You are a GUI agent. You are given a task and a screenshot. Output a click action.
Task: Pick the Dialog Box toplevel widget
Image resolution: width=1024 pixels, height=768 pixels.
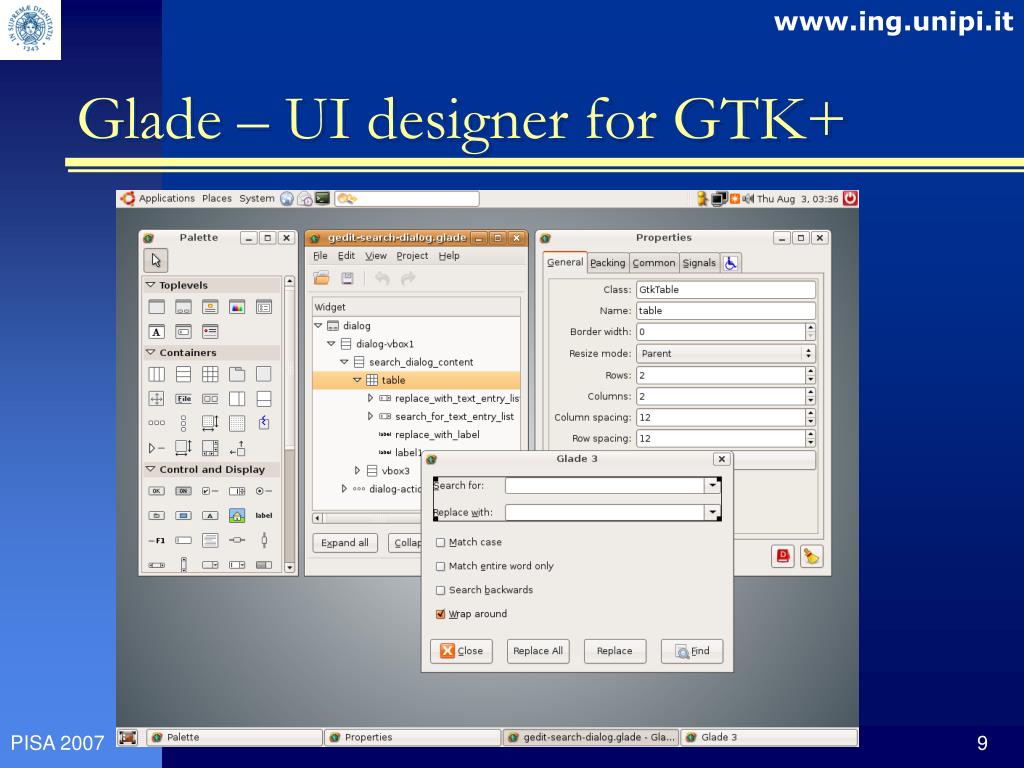[184, 307]
